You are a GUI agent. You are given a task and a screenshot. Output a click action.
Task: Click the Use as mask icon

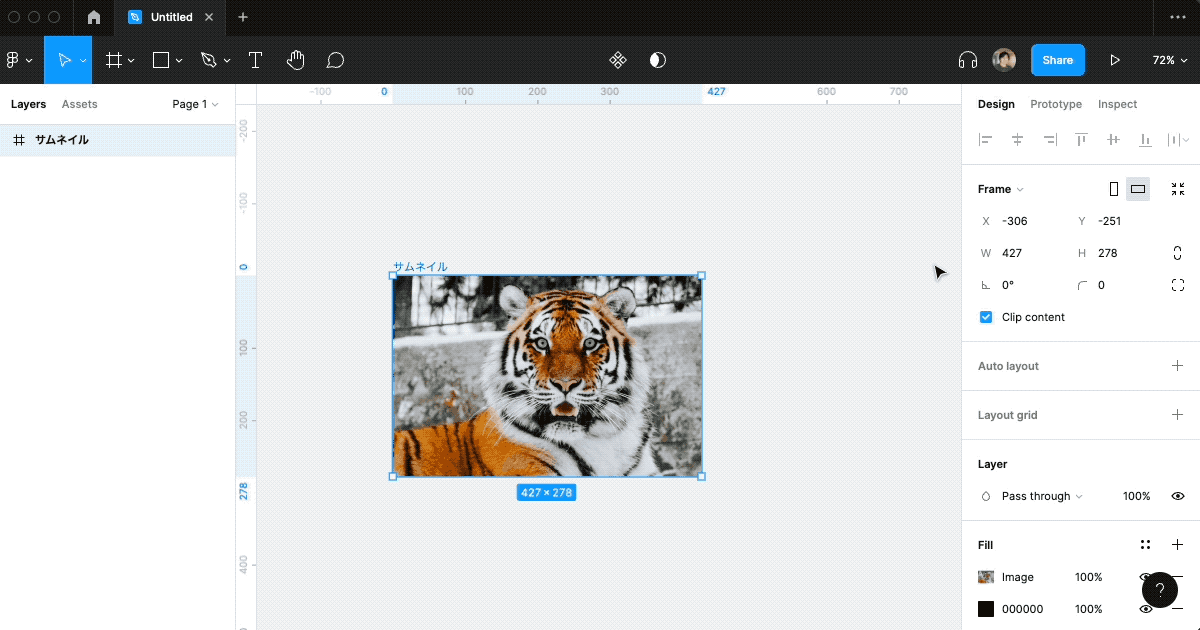click(x=657, y=60)
